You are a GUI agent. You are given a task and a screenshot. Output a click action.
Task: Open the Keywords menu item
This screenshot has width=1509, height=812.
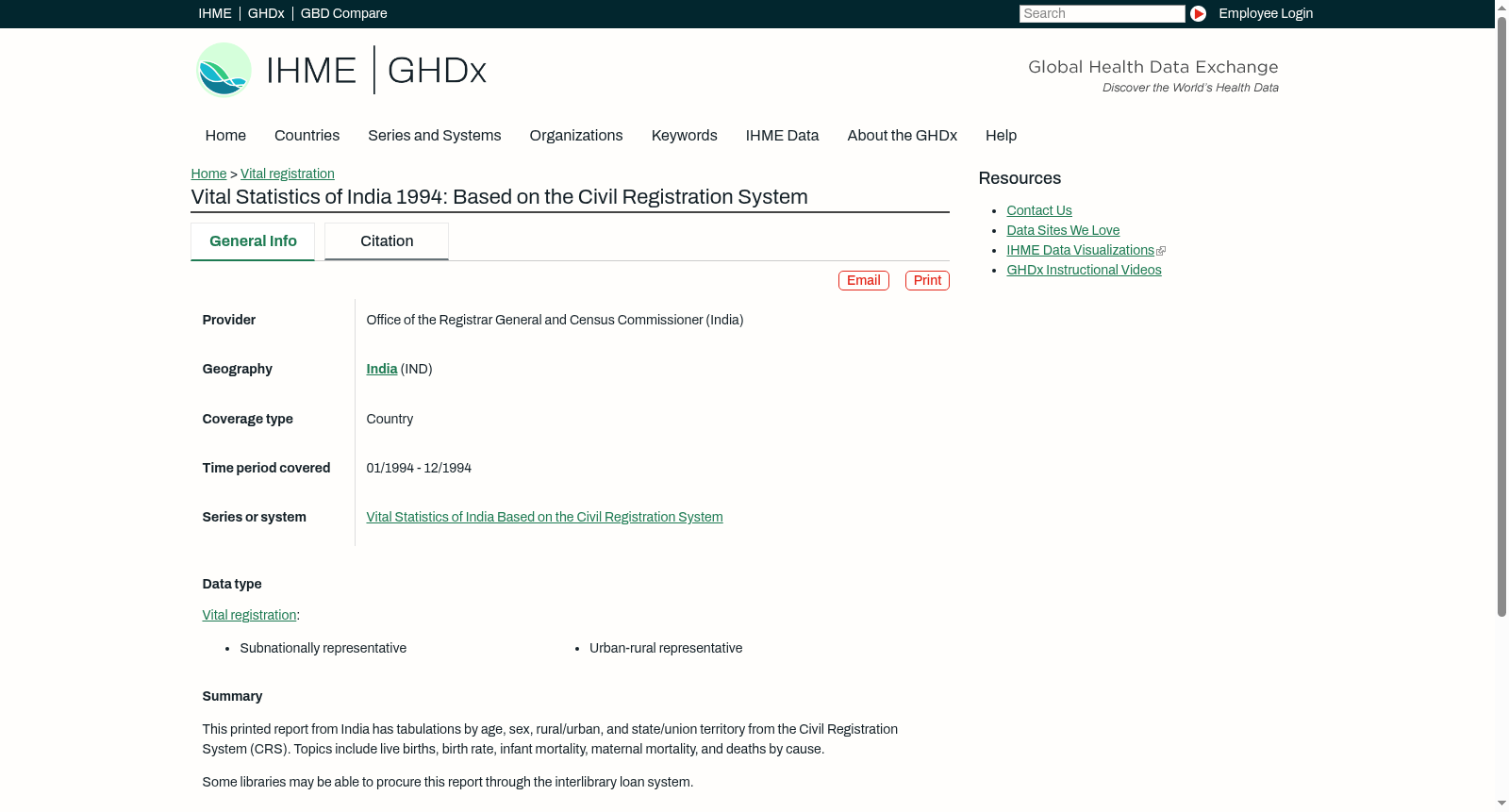click(685, 136)
